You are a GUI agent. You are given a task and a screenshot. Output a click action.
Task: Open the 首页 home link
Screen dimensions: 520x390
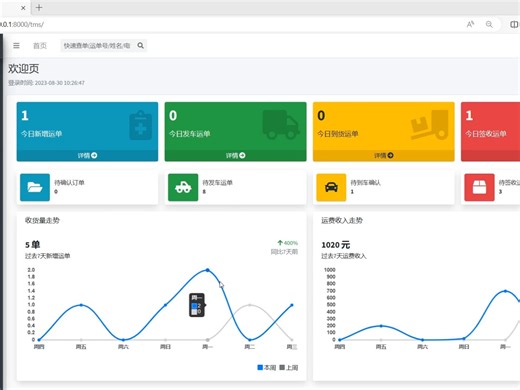[40, 46]
